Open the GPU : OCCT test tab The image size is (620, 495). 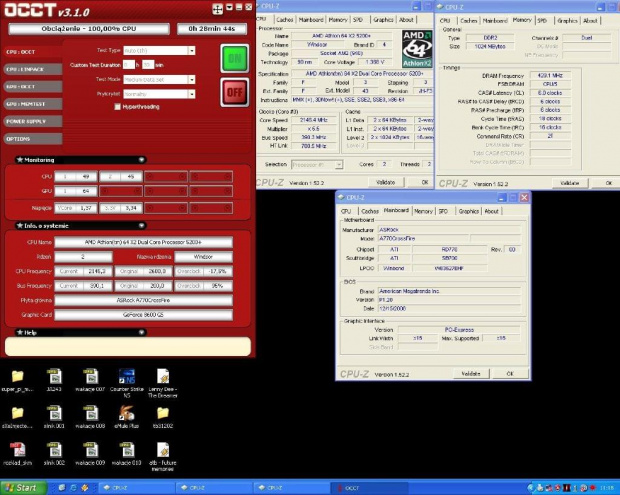32,87
